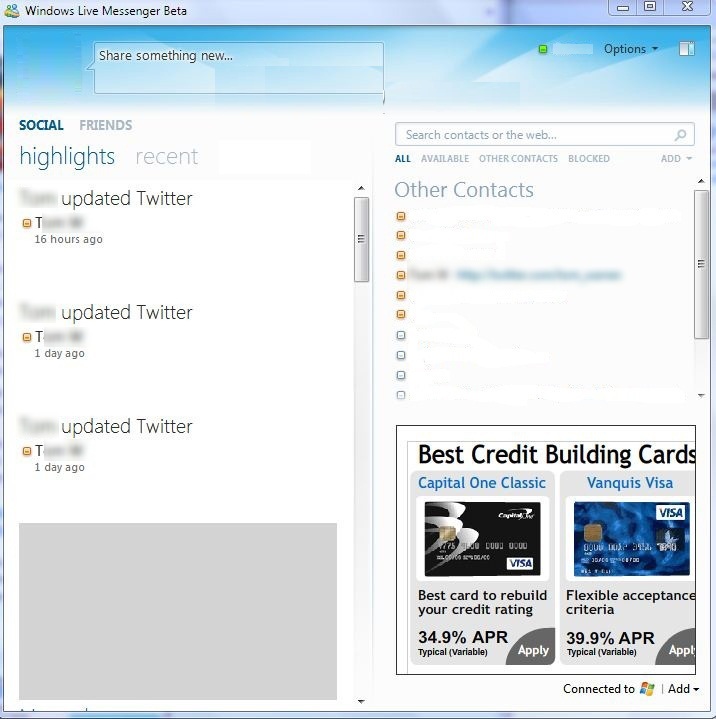716x719 pixels.
Task: Click the second grey offline contact icon
Action: [x=401, y=355]
